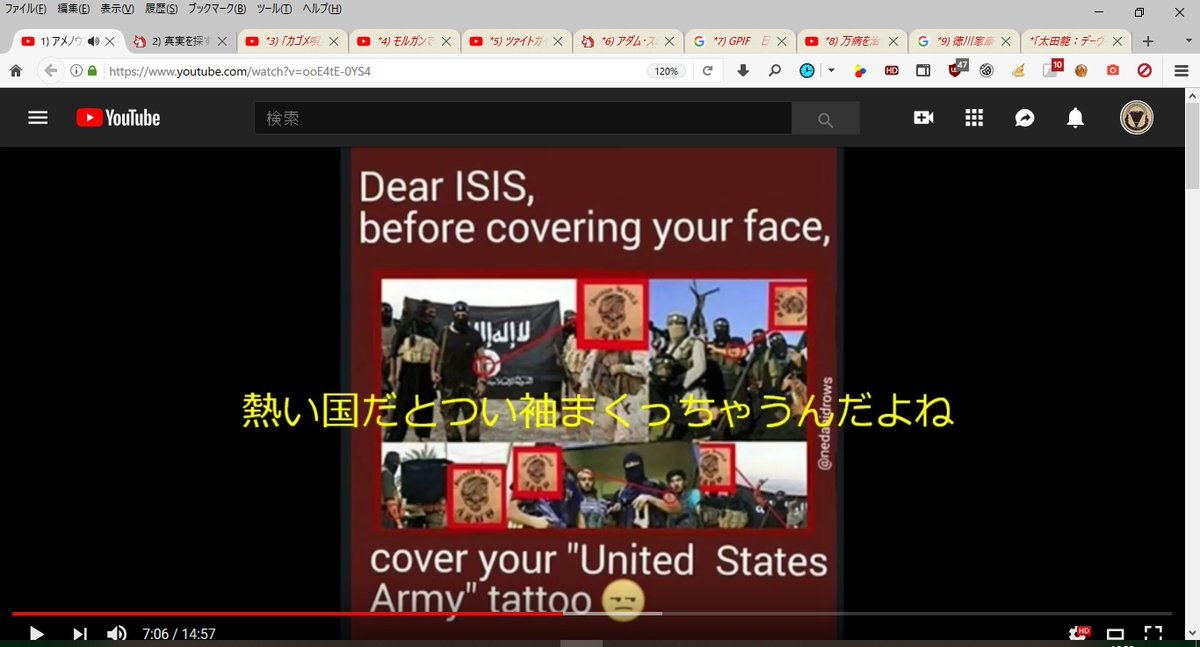Open the 編集 menu
The height and width of the screenshot is (647, 1200).
73,9
